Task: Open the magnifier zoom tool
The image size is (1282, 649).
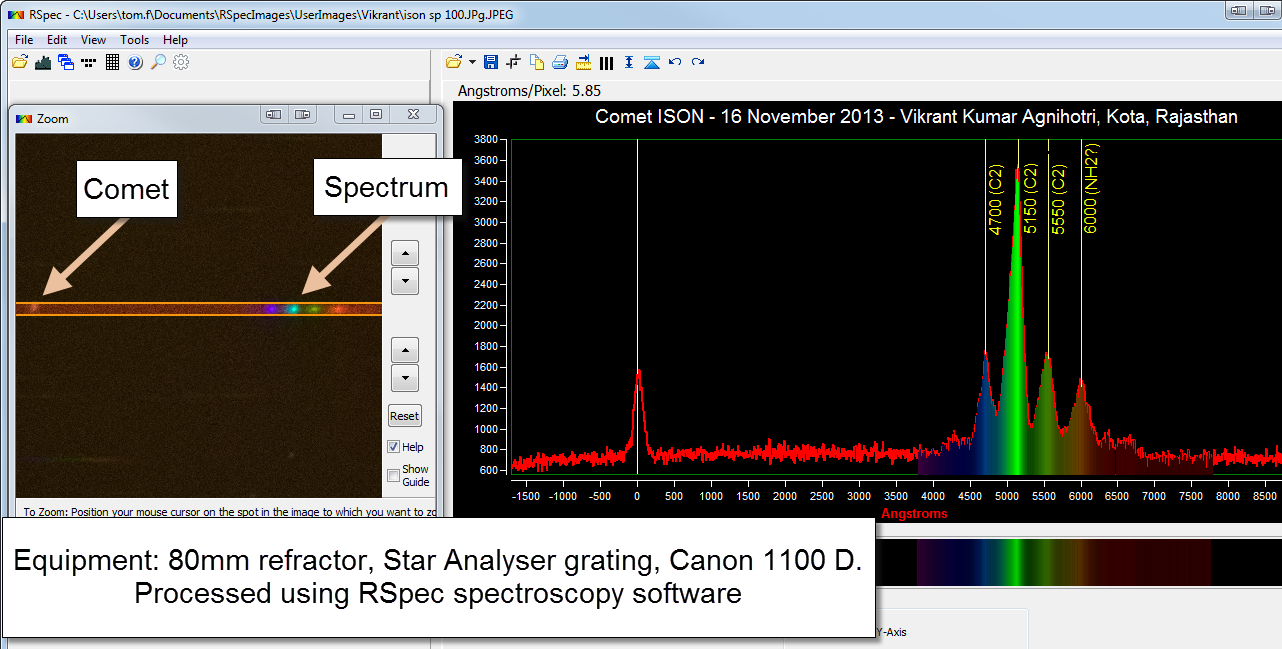Action: 158,62
